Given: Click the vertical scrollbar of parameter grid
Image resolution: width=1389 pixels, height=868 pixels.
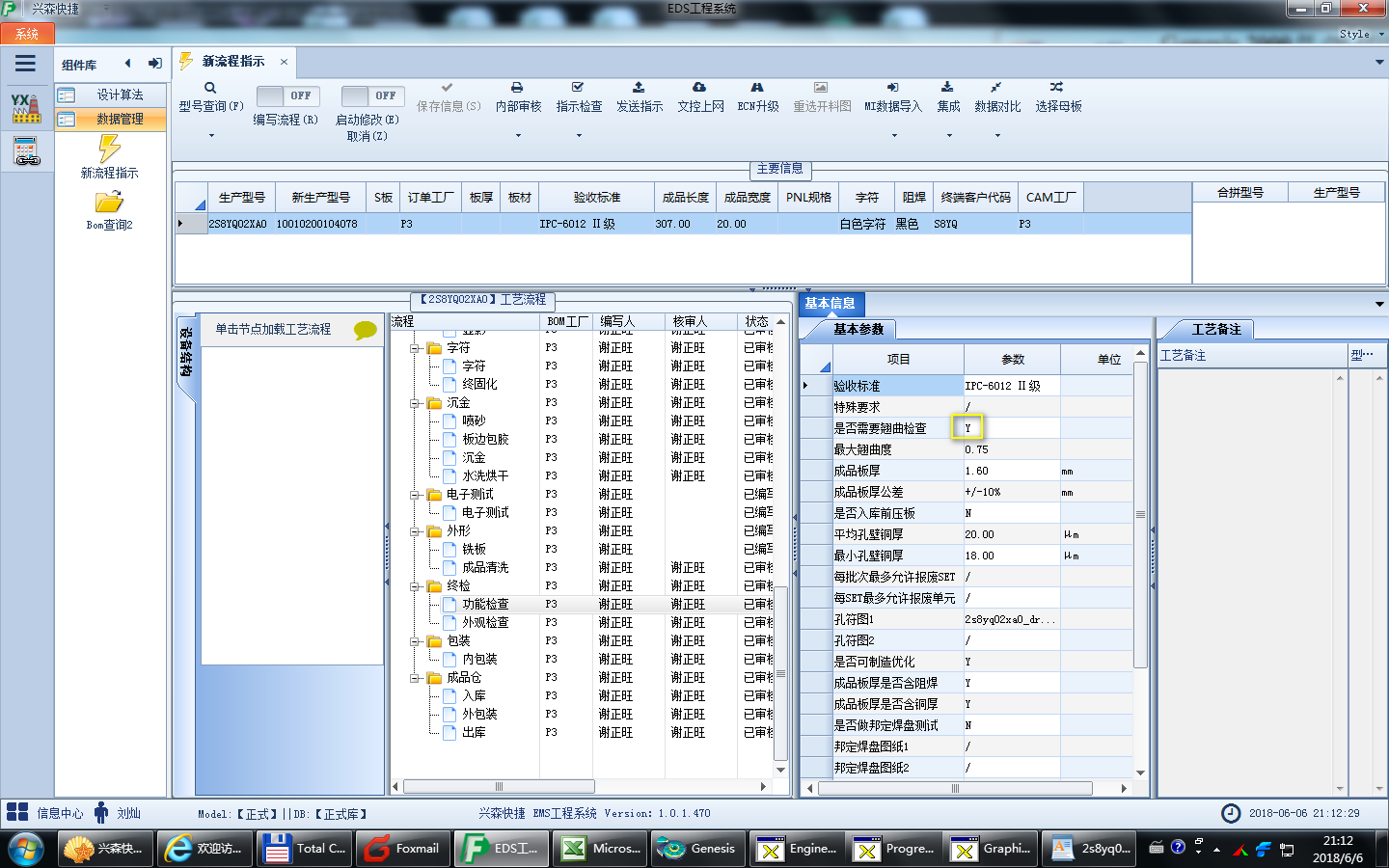Looking at the screenshot, I should [x=1140, y=514].
